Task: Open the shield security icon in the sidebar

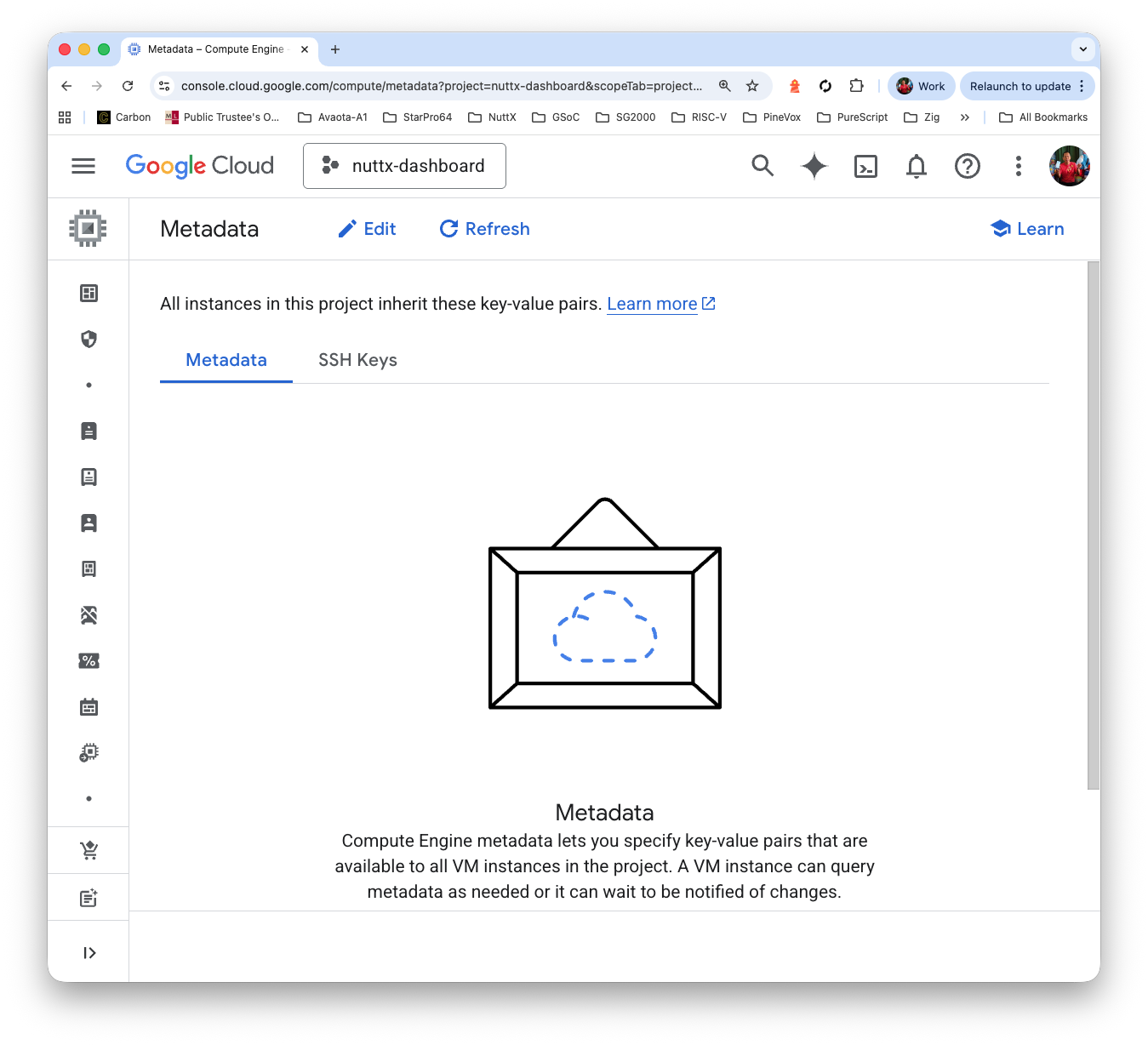Action: coord(89,339)
